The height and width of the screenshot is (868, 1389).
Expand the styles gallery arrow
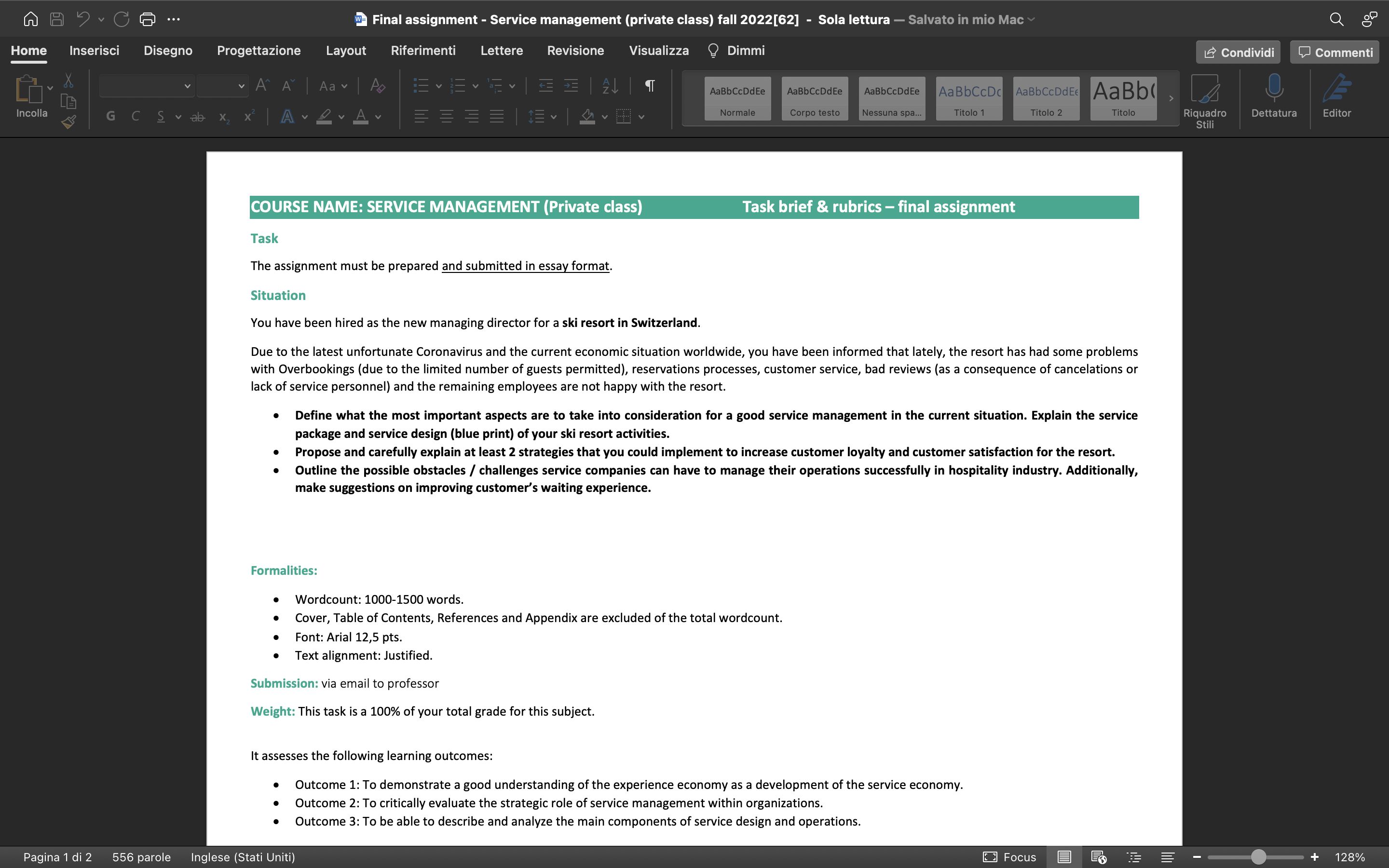click(x=1171, y=99)
